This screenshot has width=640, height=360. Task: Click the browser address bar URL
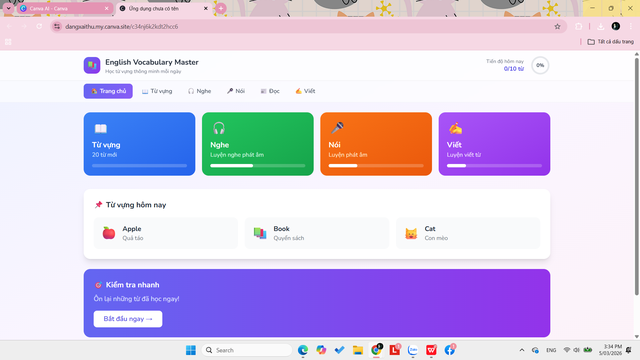122,27
